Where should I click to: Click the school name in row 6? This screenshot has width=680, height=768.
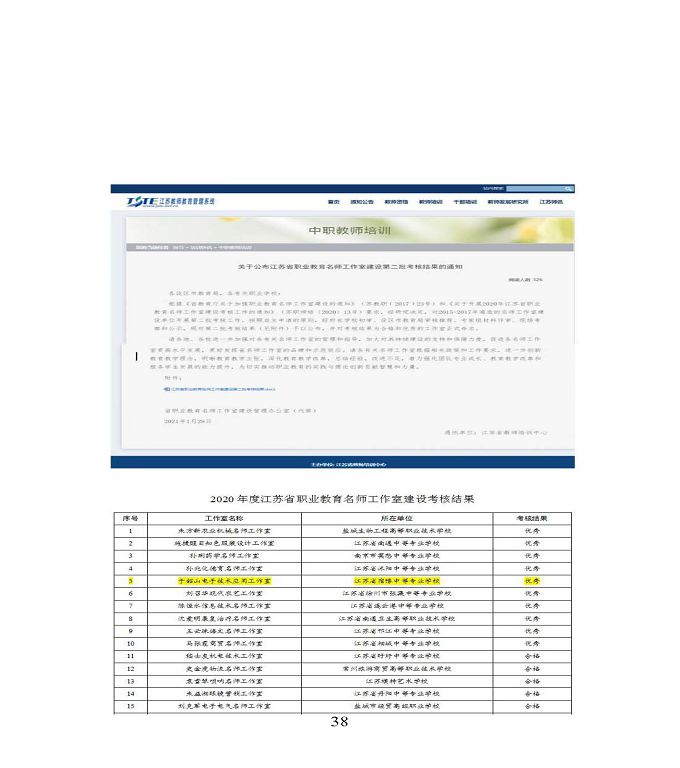click(x=397, y=594)
